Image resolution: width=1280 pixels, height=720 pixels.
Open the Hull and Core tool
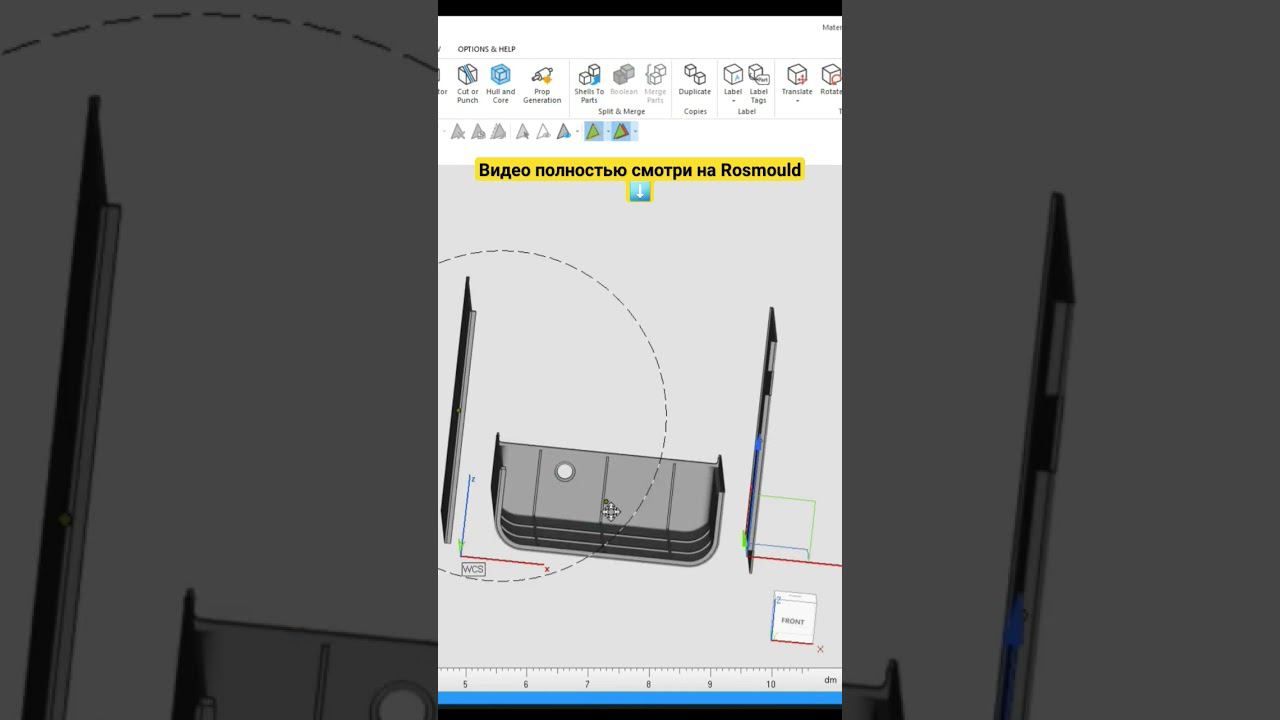pyautogui.click(x=500, y=84)
